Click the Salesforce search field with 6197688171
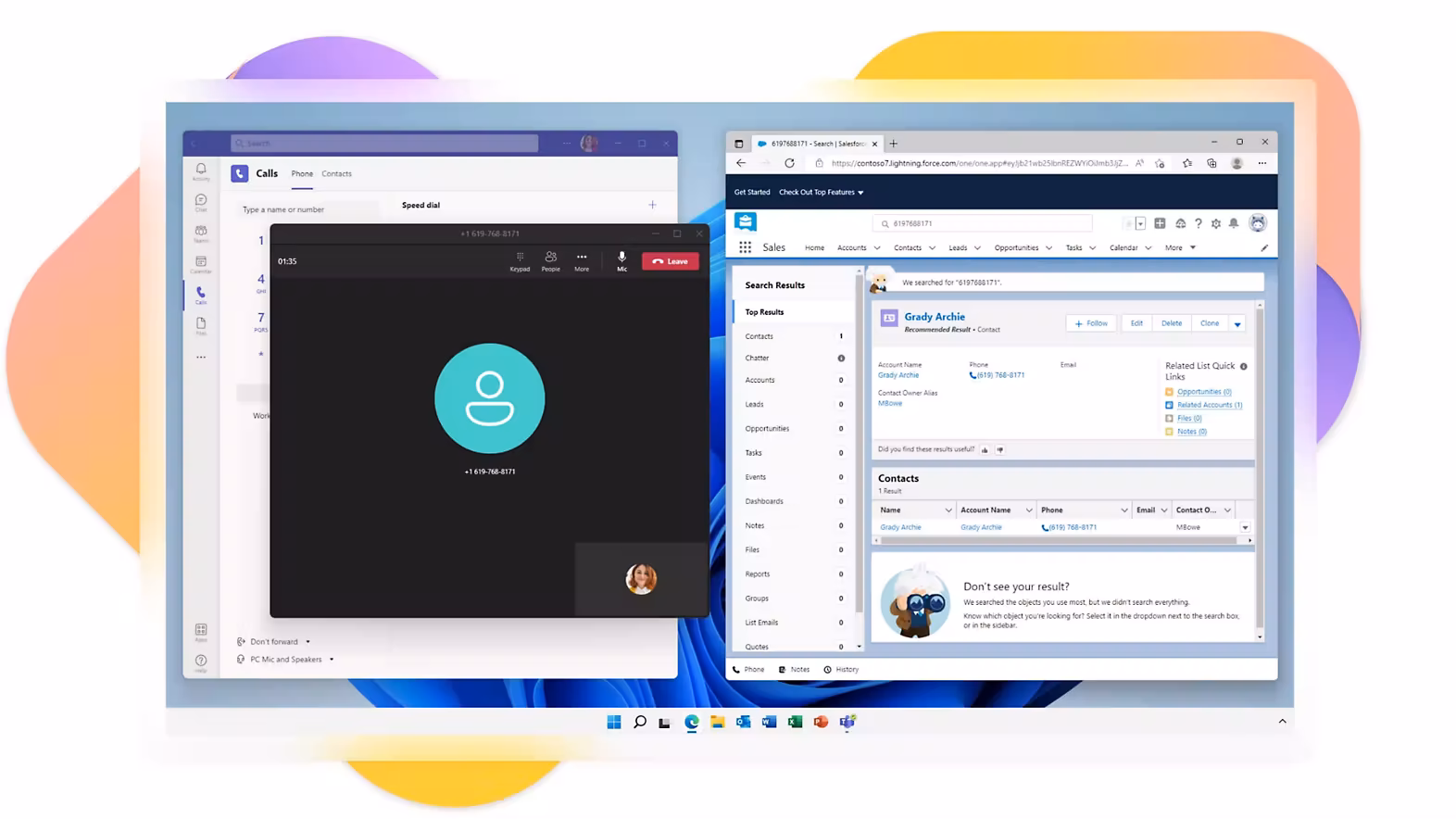Screen dimensions: 1456x819 coord(982,223)
